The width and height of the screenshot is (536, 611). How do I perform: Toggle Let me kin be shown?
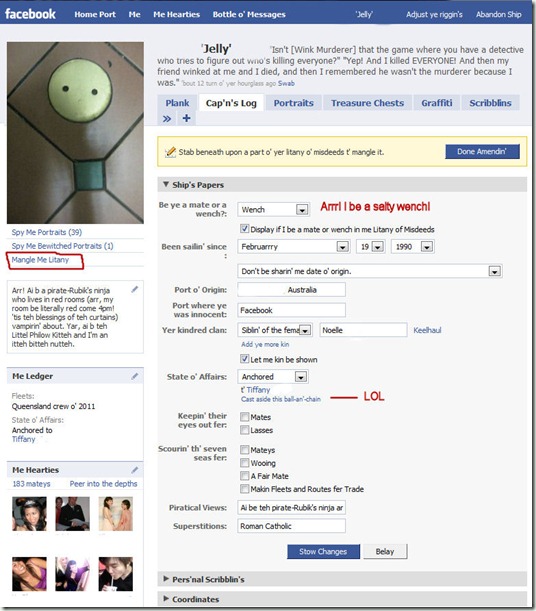point(244,359)
